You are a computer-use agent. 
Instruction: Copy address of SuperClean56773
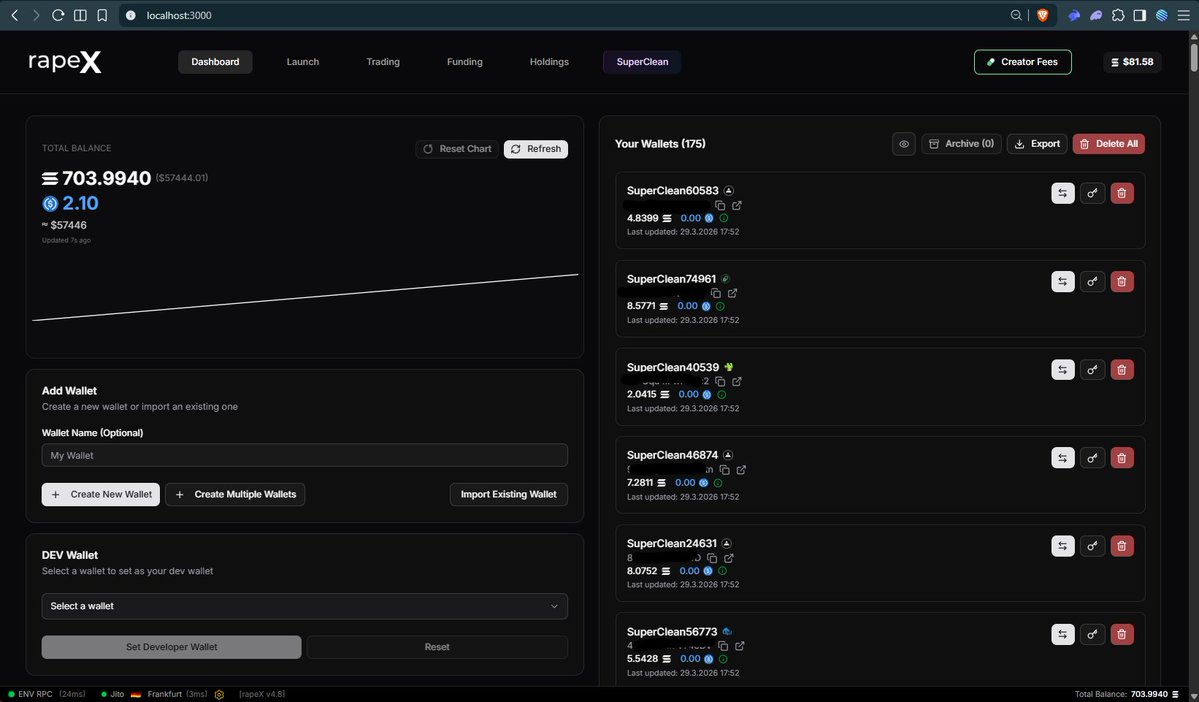pos(723,646)
